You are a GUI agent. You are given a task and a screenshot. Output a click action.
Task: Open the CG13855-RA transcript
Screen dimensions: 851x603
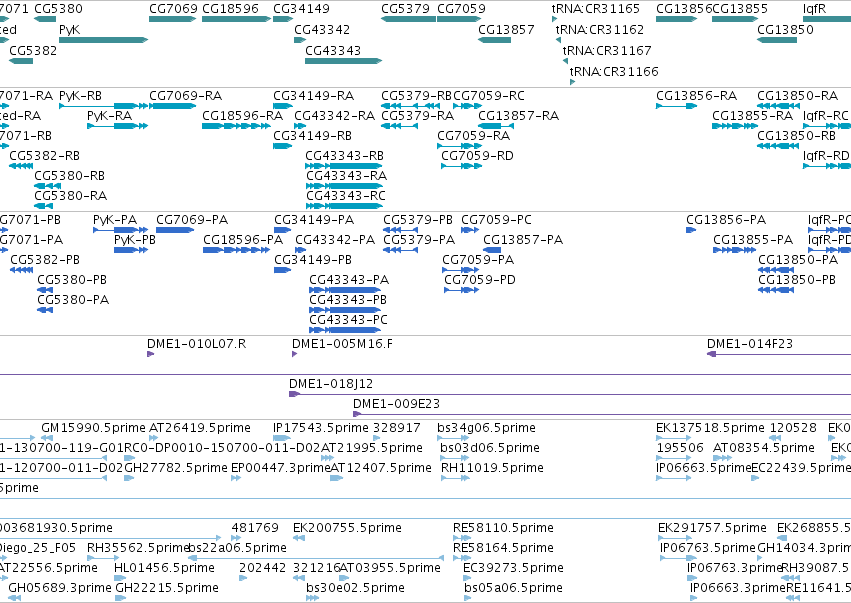point(735,126)
